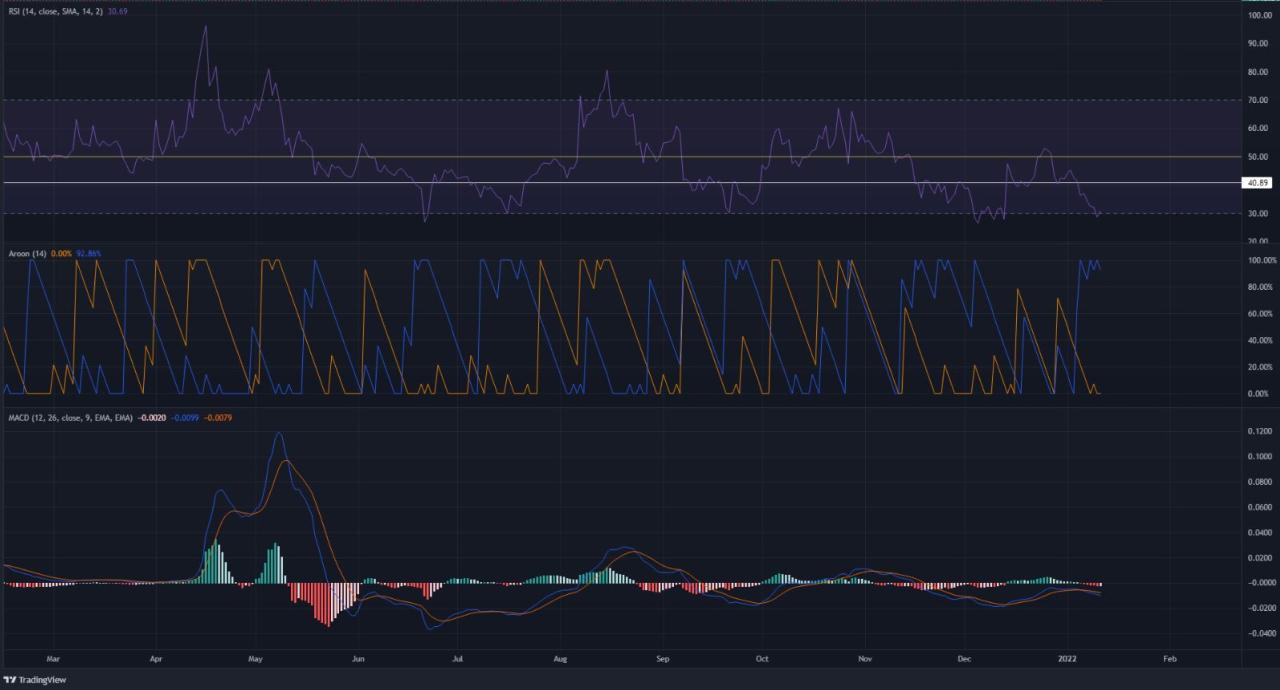Click the Nov label on time axis
This screenshot has width=1280, height=690.
pos(866,659)
